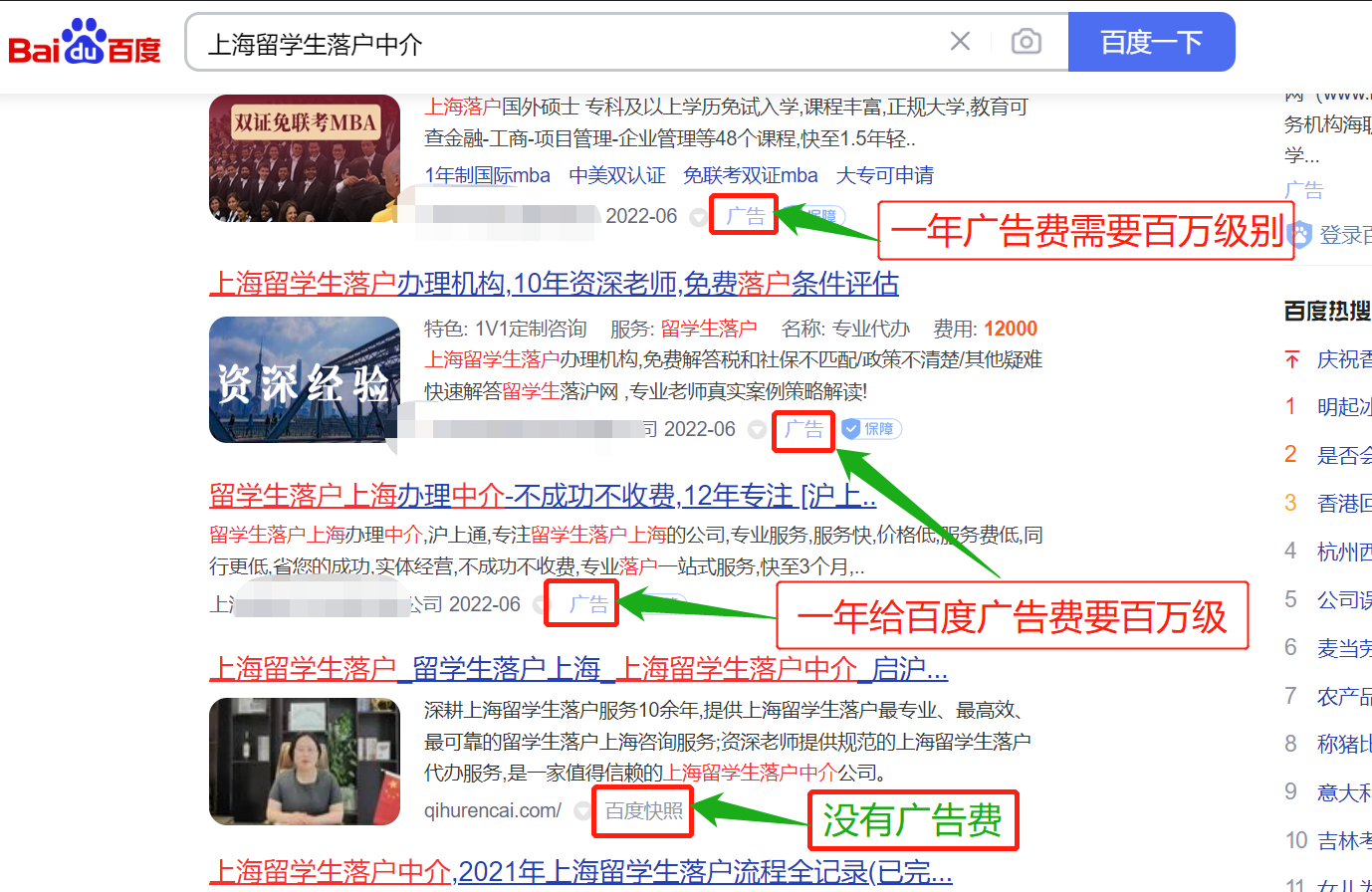Open hot search number 2 starting 是否会

[x=1343, y=455]
